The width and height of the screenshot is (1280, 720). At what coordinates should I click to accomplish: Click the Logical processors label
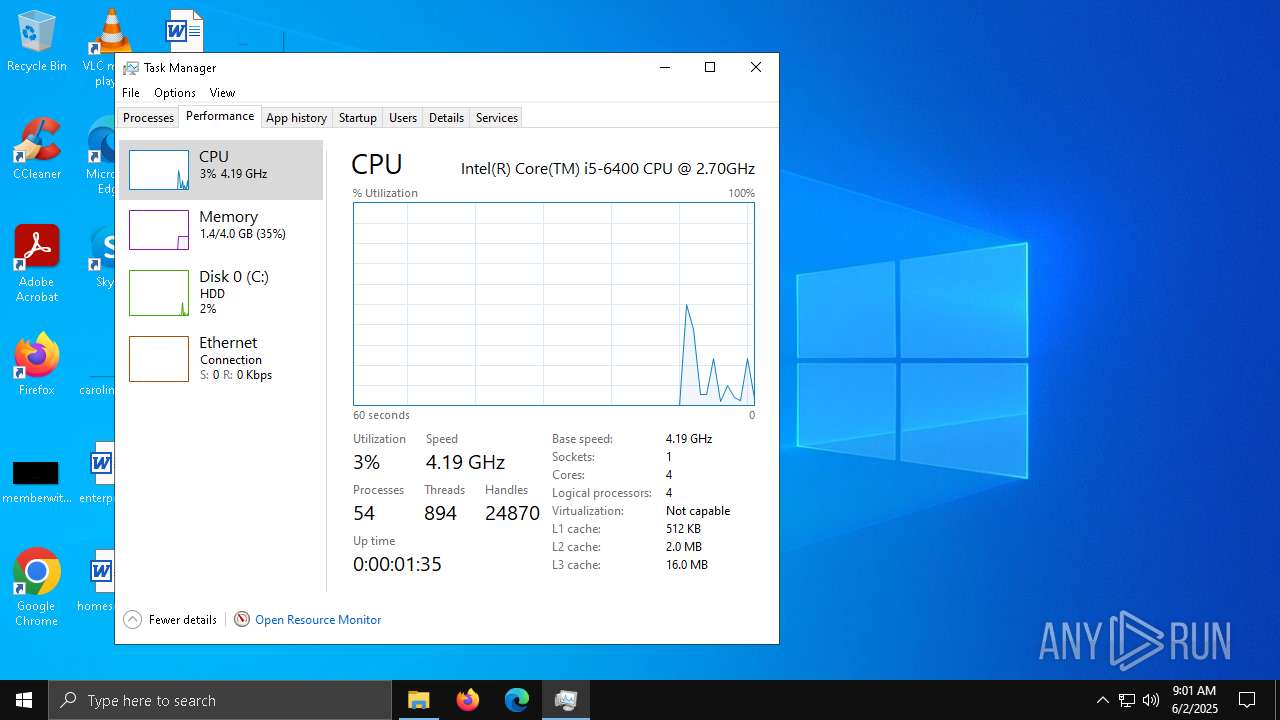coord(602,493)
